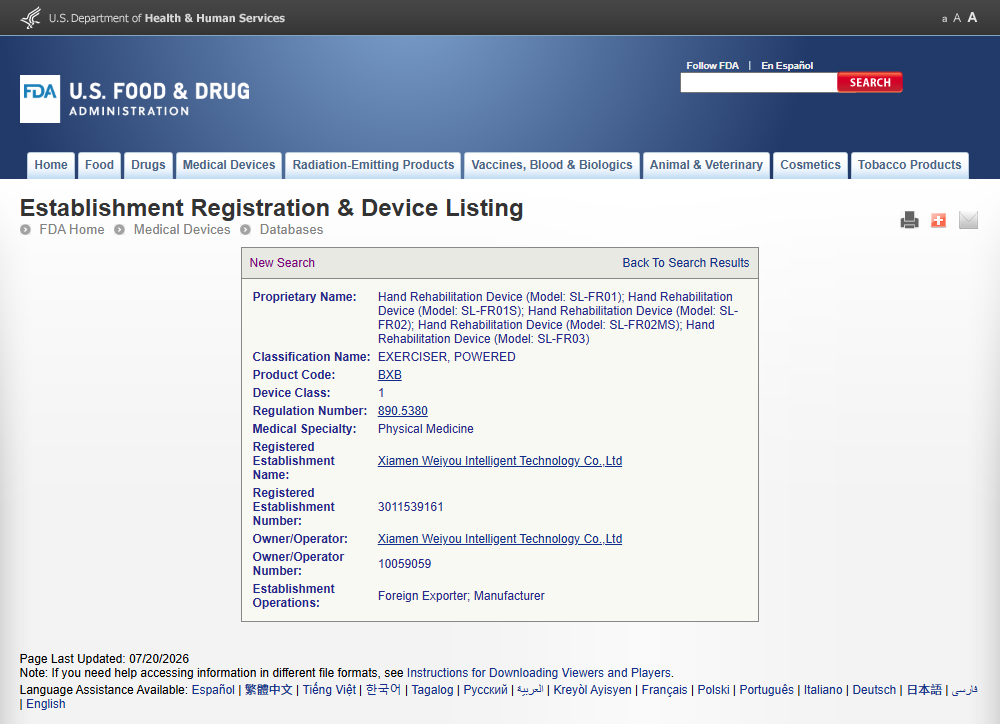Click 'Physical Medicine' specialty value
This screenshot has height=724, width=1000.
click(425, 429)
